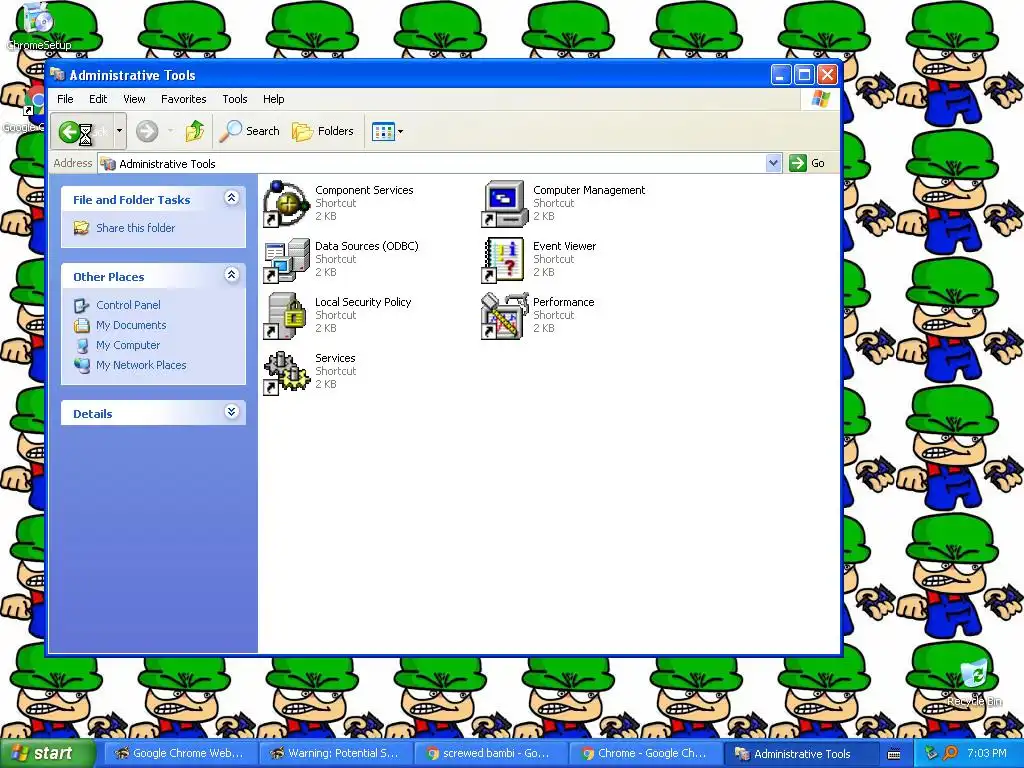Image resolution: width=1024 pixels, height=768 pixels.
Task: Open the File menu
Action: coord(65,99)
